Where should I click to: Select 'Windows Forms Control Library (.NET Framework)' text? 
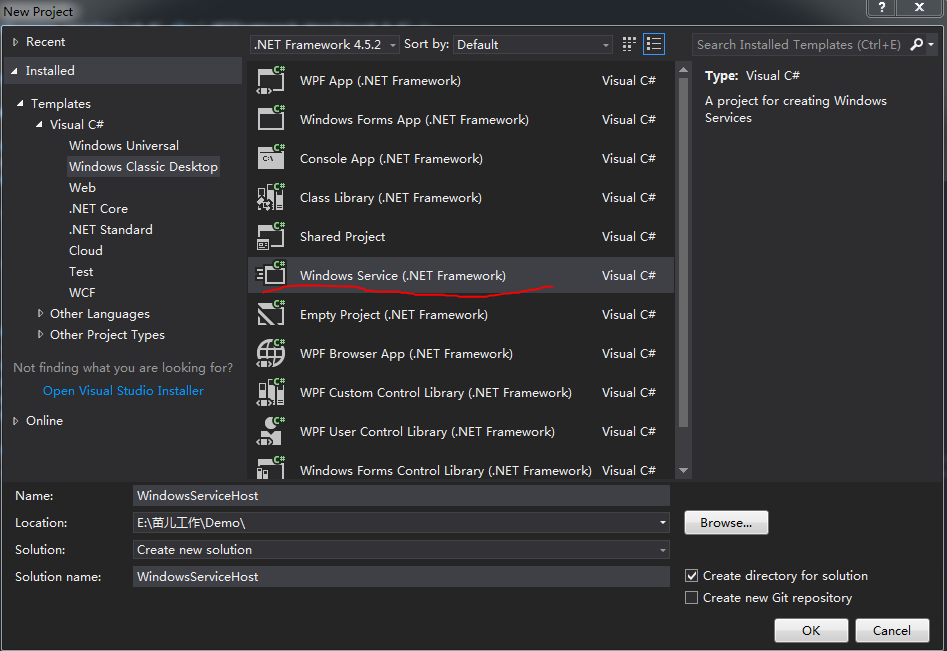(446, 470)
